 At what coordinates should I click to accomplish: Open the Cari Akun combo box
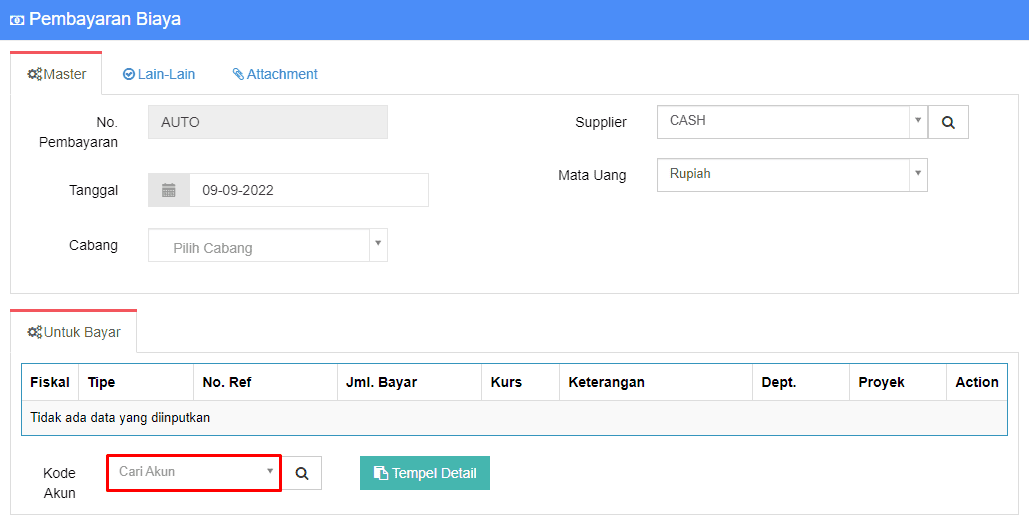pyautogui.click(x=194, y=472)
